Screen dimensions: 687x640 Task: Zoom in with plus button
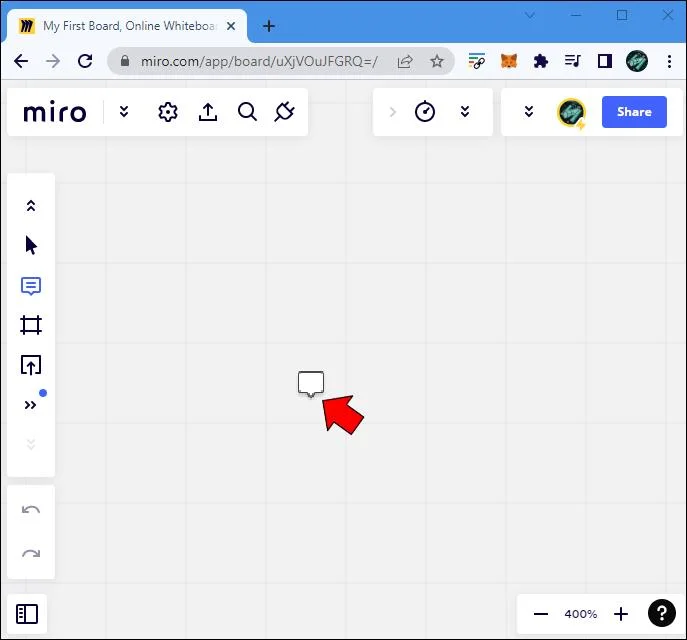(621, 614)
